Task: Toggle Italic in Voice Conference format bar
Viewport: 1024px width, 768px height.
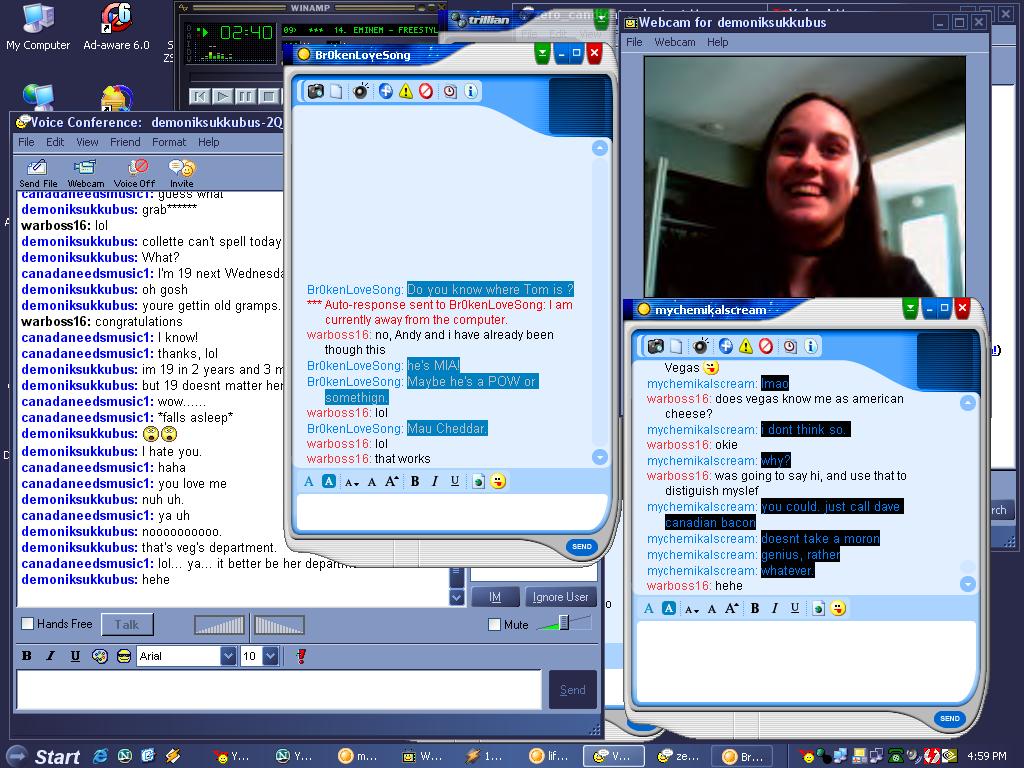Action: click(51, 656)
